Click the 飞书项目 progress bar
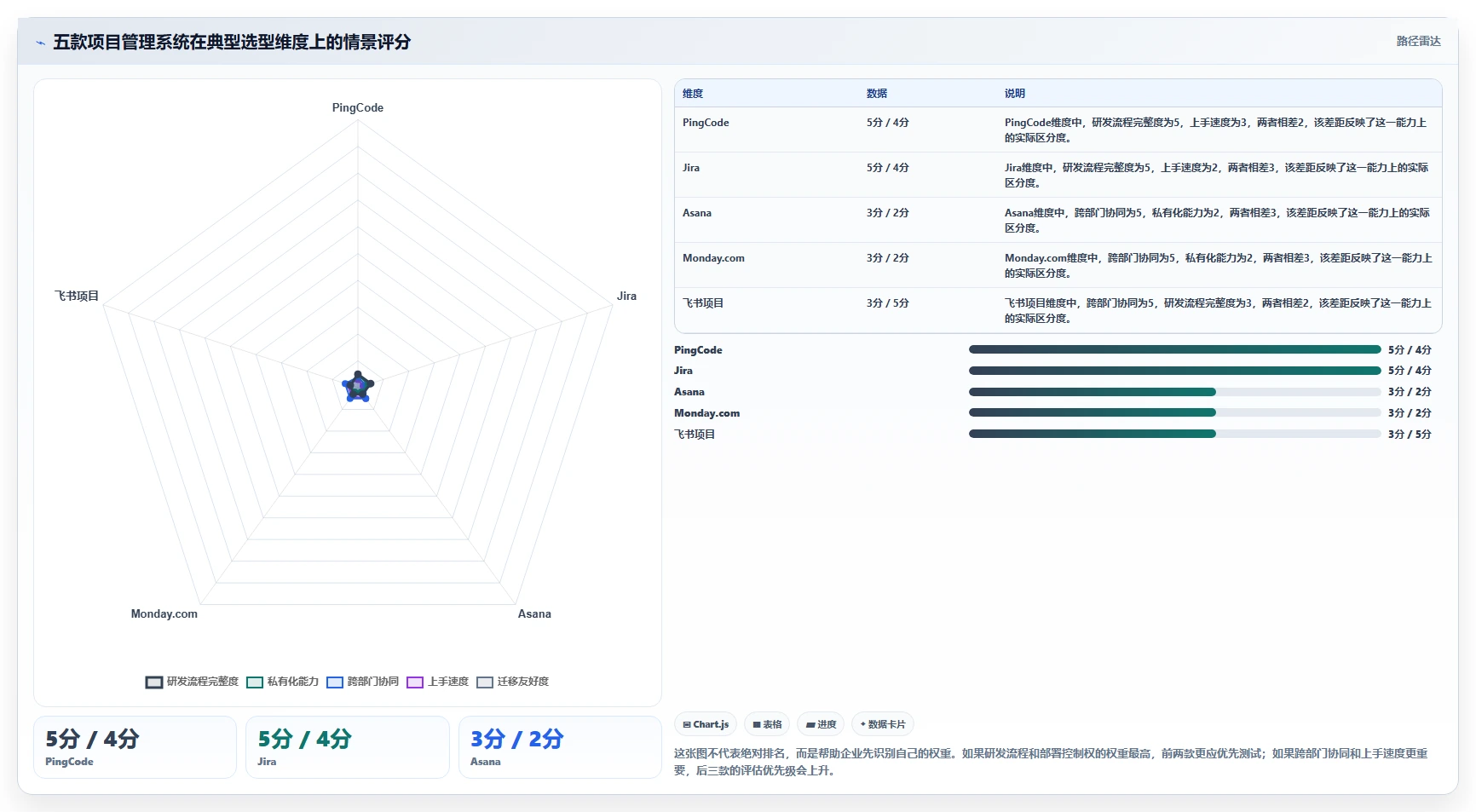Screen dimensions: 1476x812 click(1174, 434)
